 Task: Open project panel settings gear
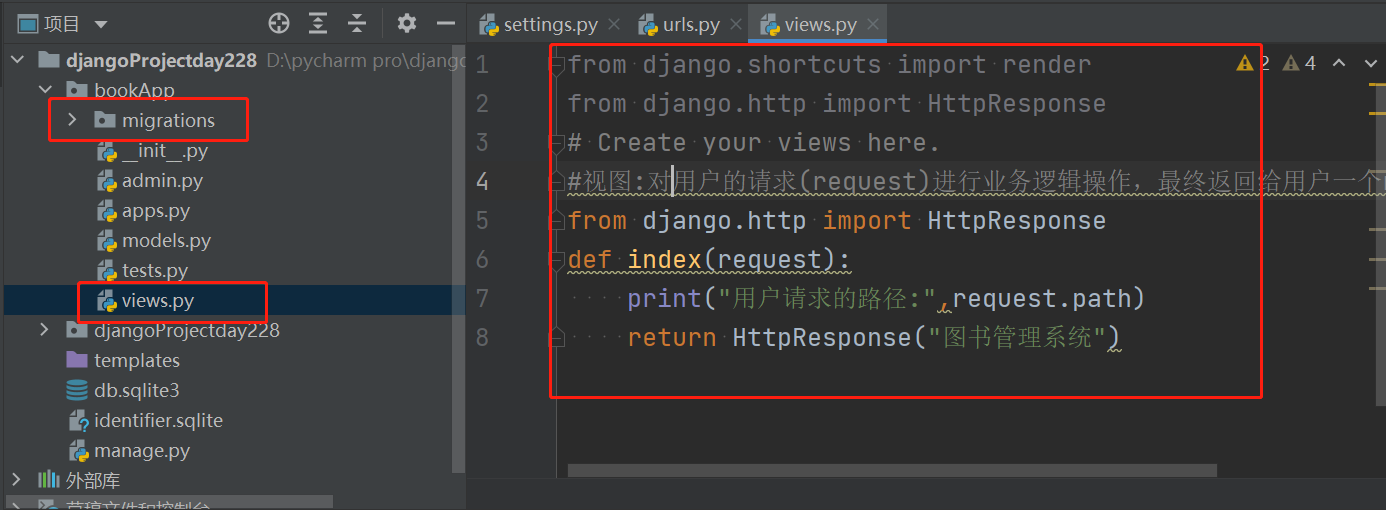[x=406, y=23]
